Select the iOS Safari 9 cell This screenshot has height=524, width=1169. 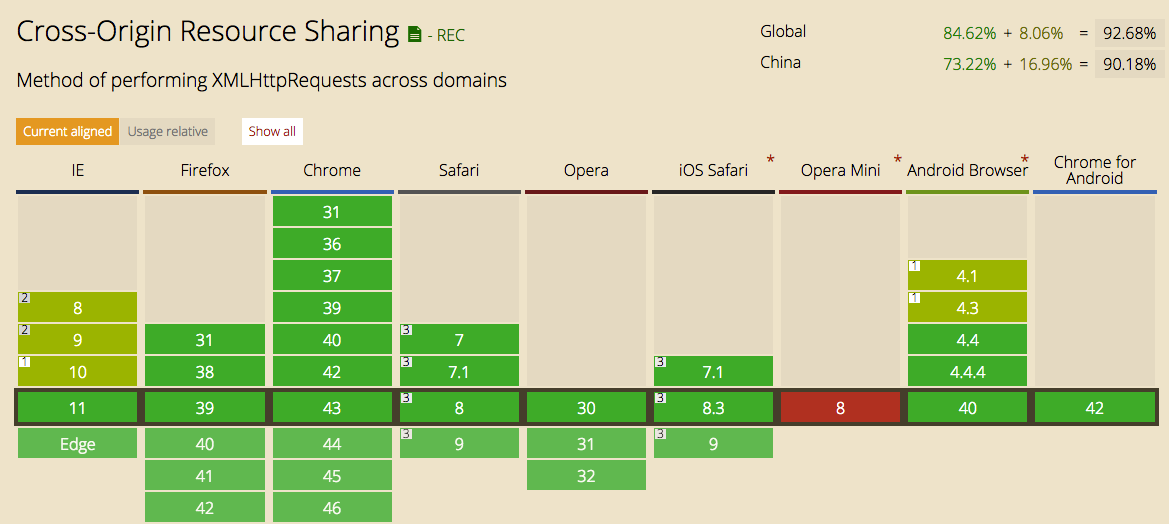713,443
